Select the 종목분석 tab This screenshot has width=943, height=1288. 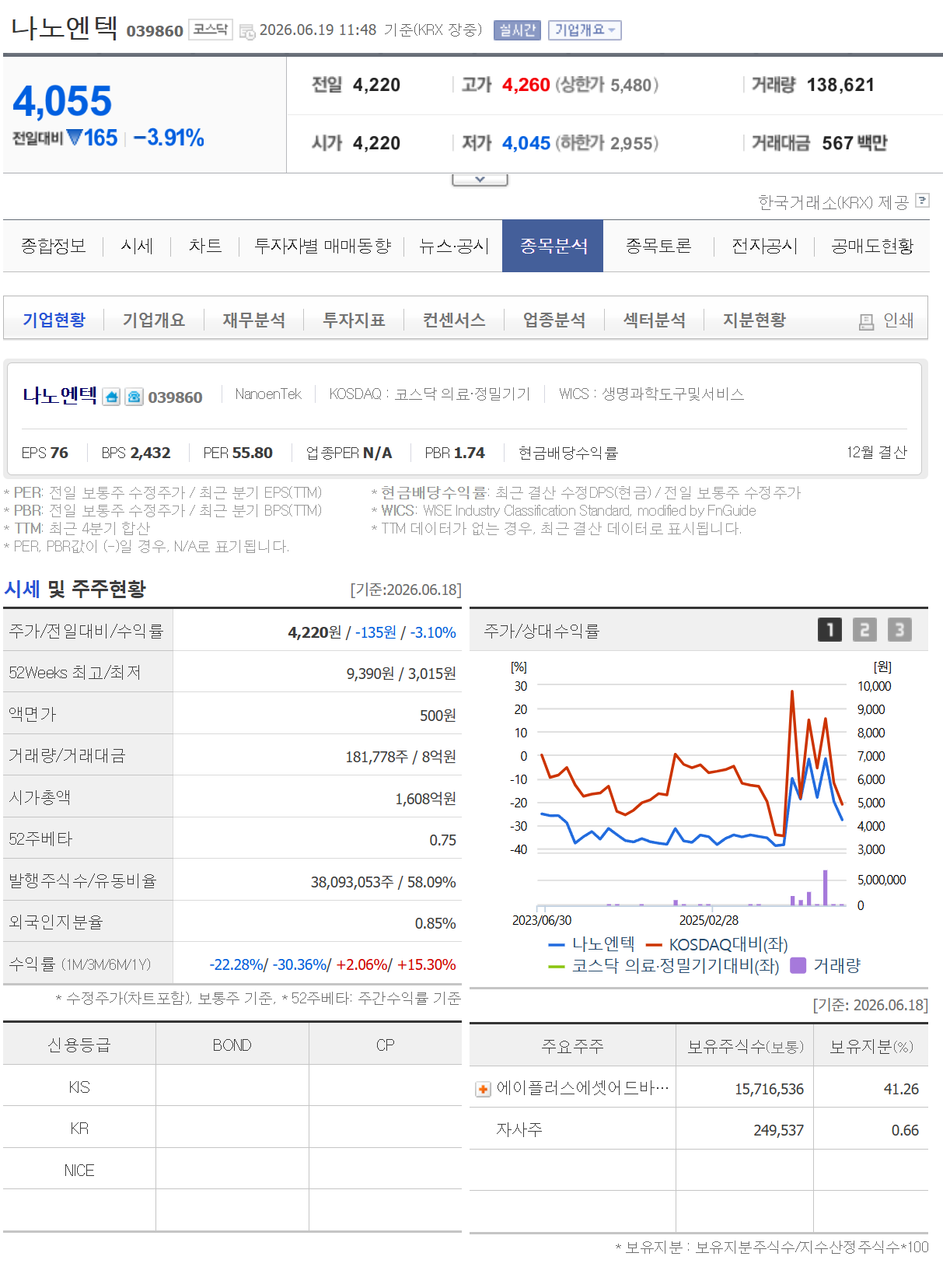click(x=553, y=246)
